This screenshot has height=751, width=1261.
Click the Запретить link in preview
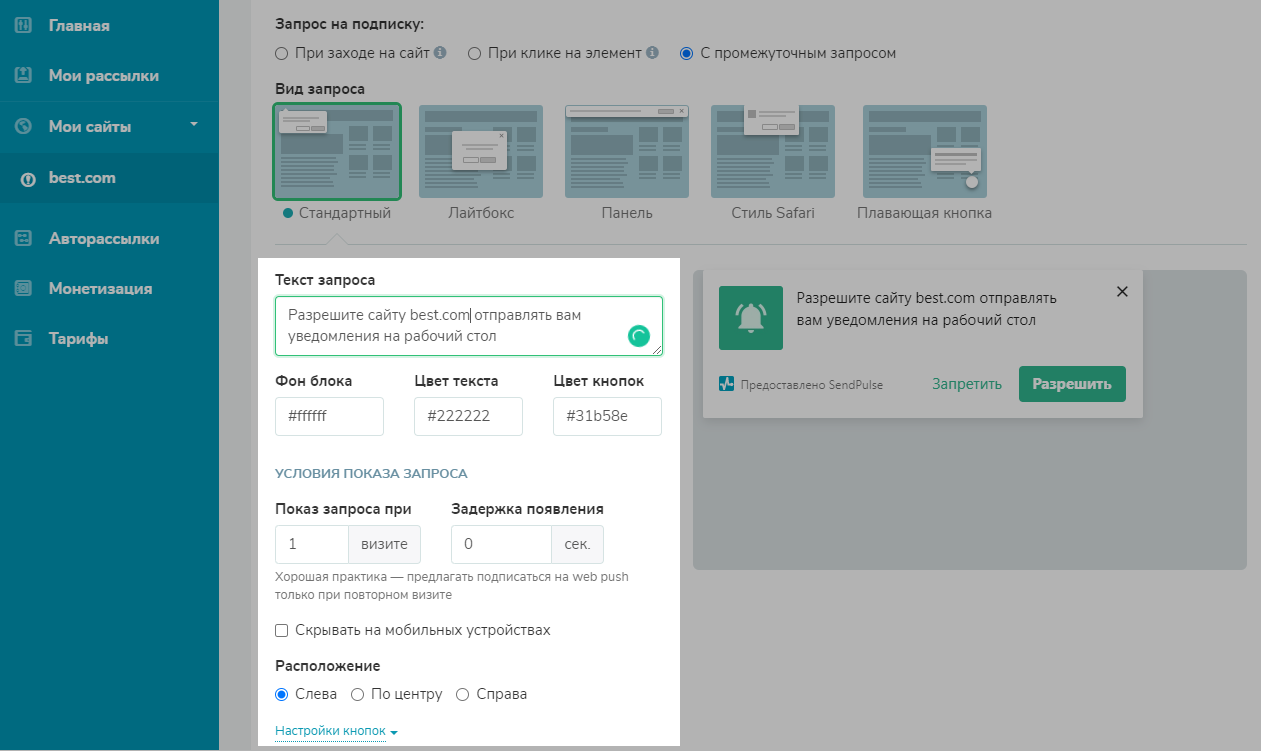click(967, 384)
